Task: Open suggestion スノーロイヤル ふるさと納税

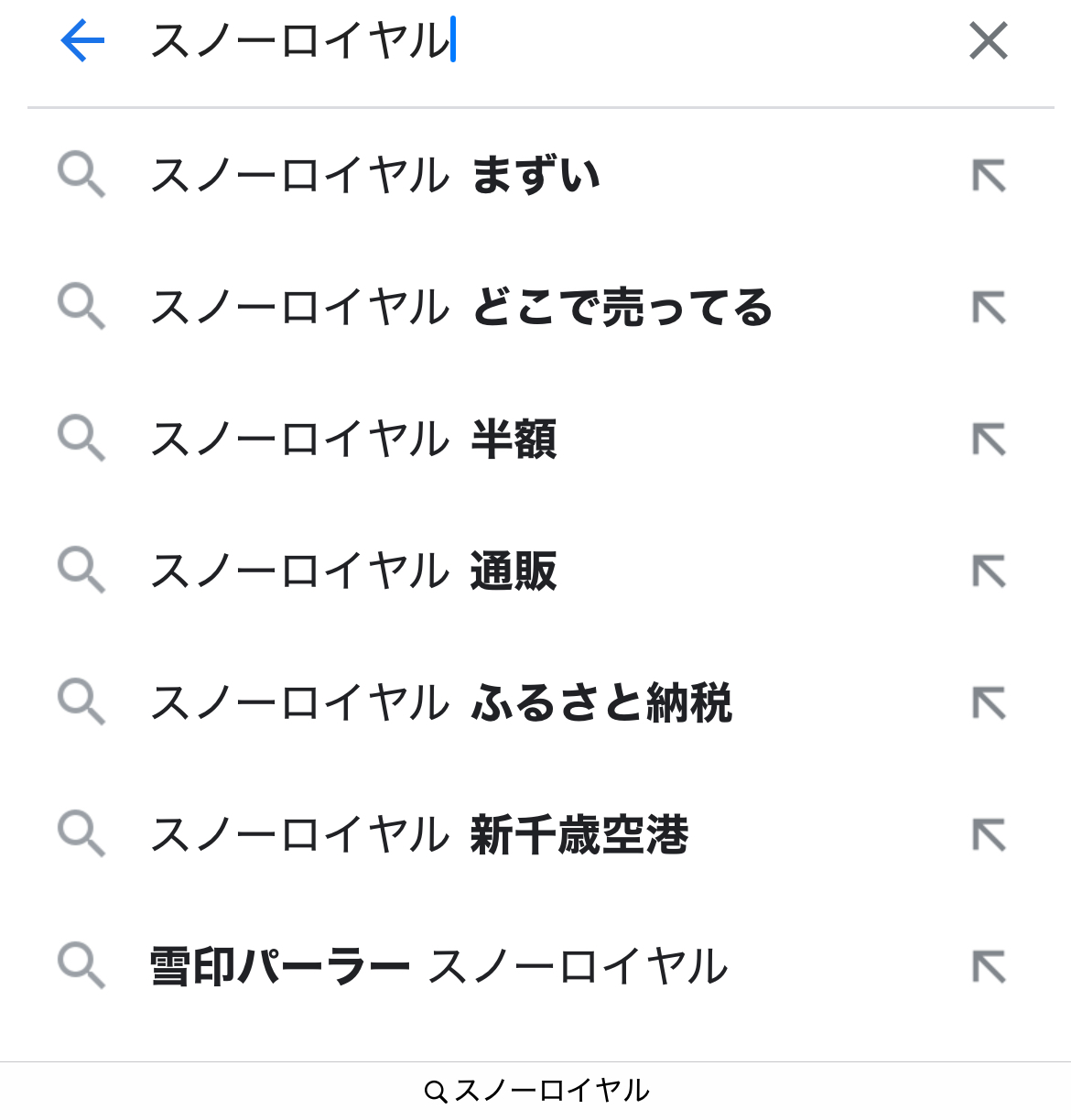Action: pos(441,702)
